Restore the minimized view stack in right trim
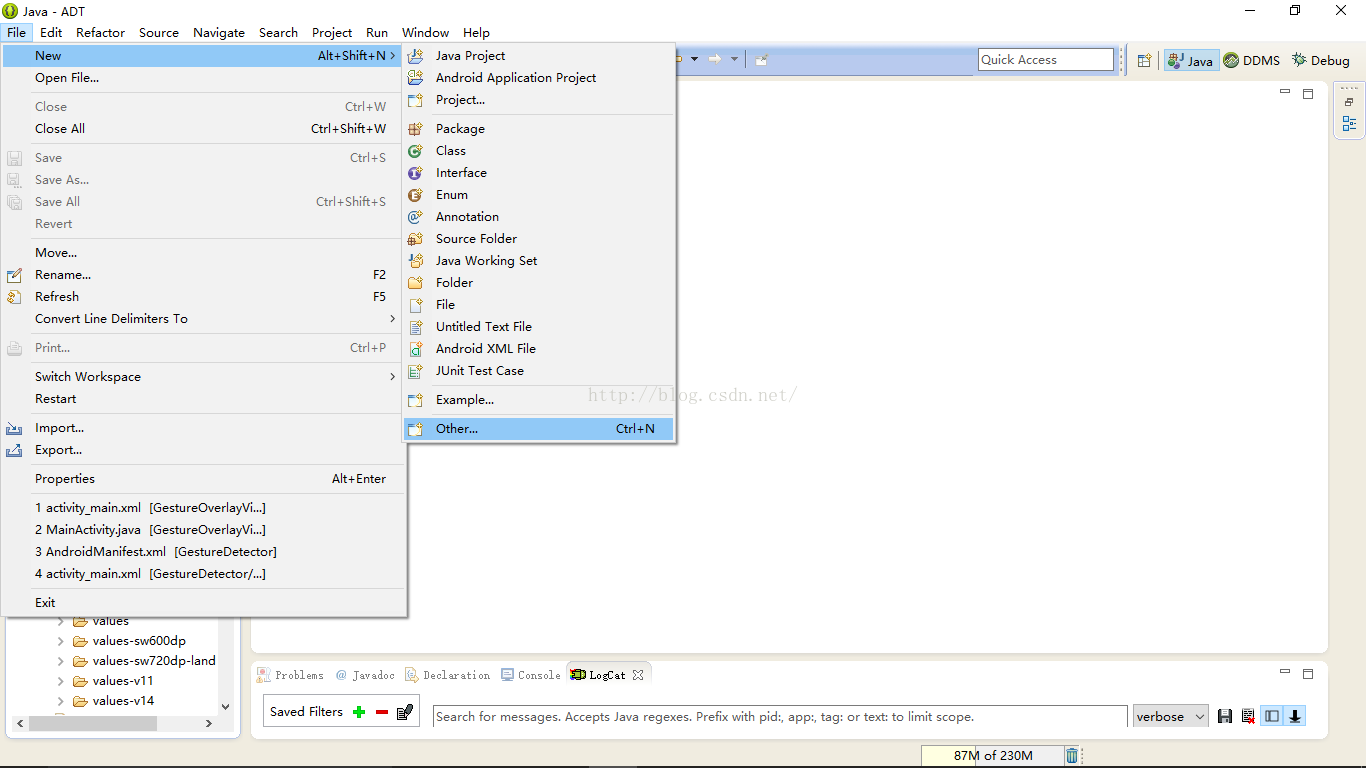The width and height of the screenshot is (1366, 768). tap(1349, 102)
